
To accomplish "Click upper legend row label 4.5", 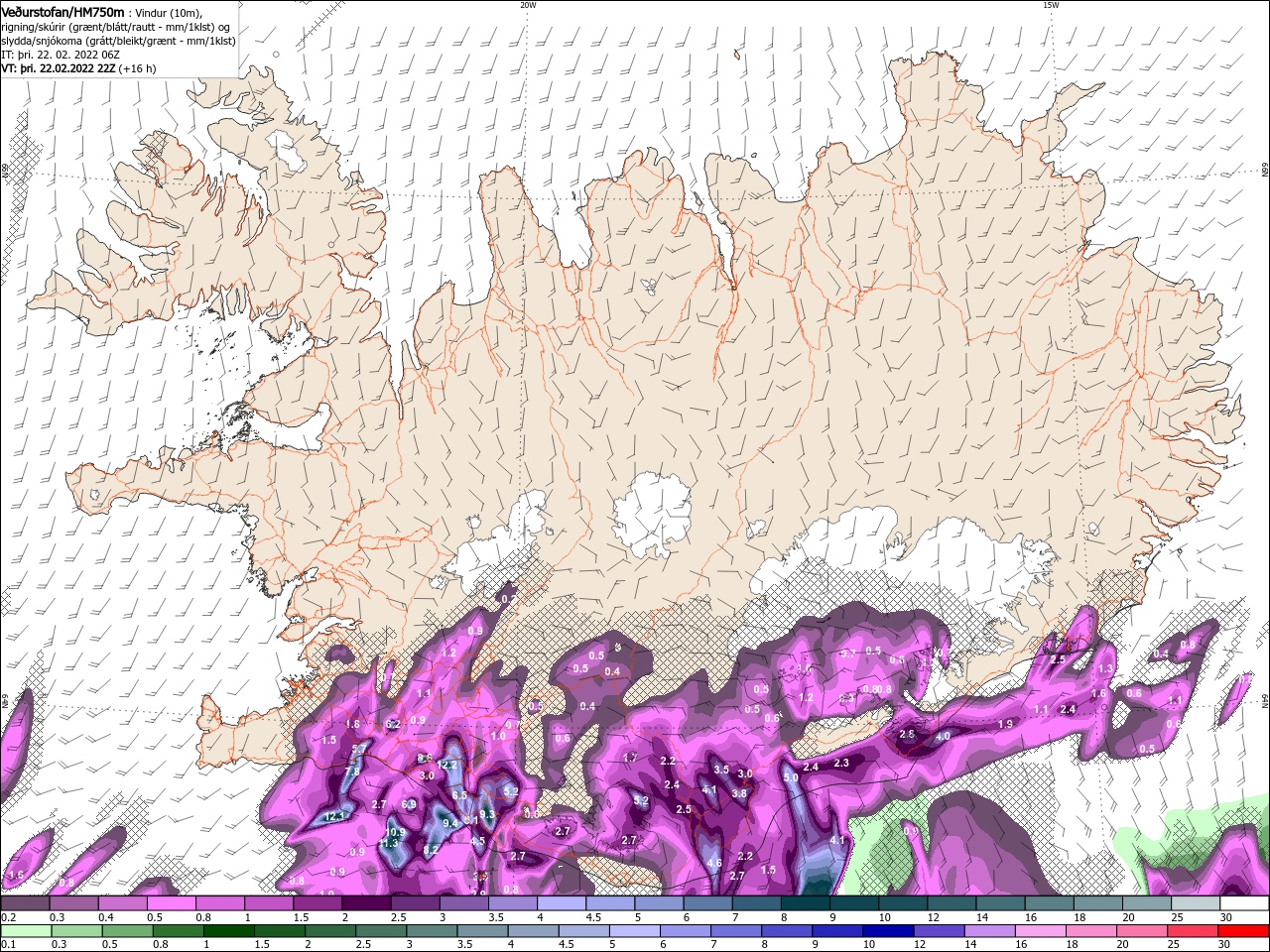I will (592, 917).
